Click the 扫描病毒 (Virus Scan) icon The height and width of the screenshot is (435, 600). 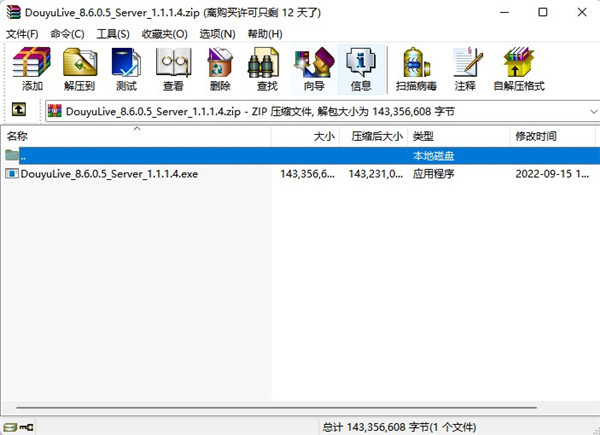[415, 68]
